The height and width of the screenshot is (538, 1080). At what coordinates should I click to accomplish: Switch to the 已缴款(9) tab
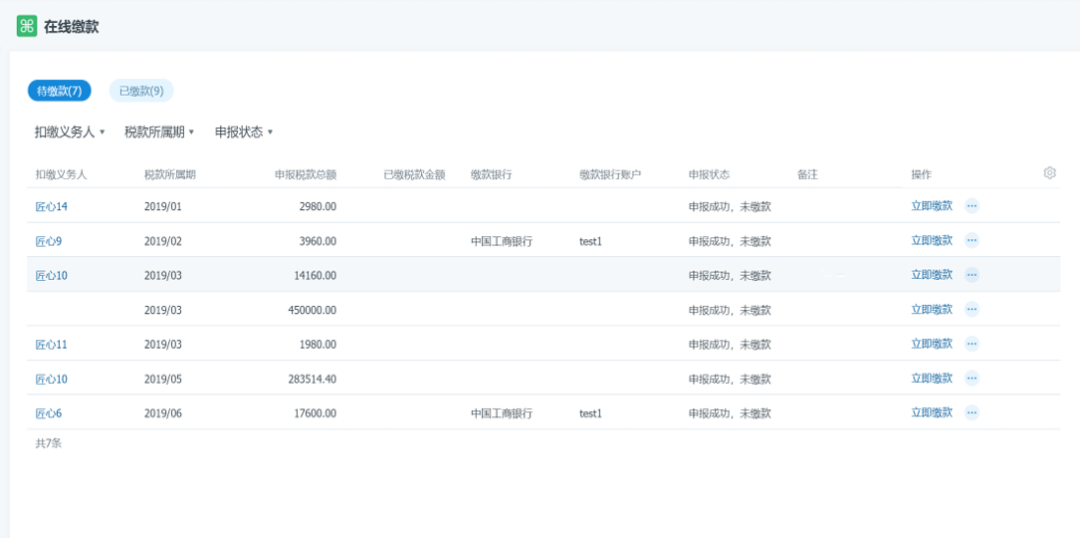pyautogui.click(x=141, y=91)
